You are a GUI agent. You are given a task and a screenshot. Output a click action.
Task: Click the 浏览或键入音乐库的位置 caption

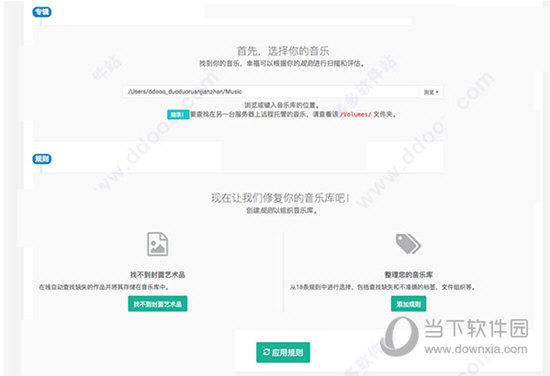[282, 105]
